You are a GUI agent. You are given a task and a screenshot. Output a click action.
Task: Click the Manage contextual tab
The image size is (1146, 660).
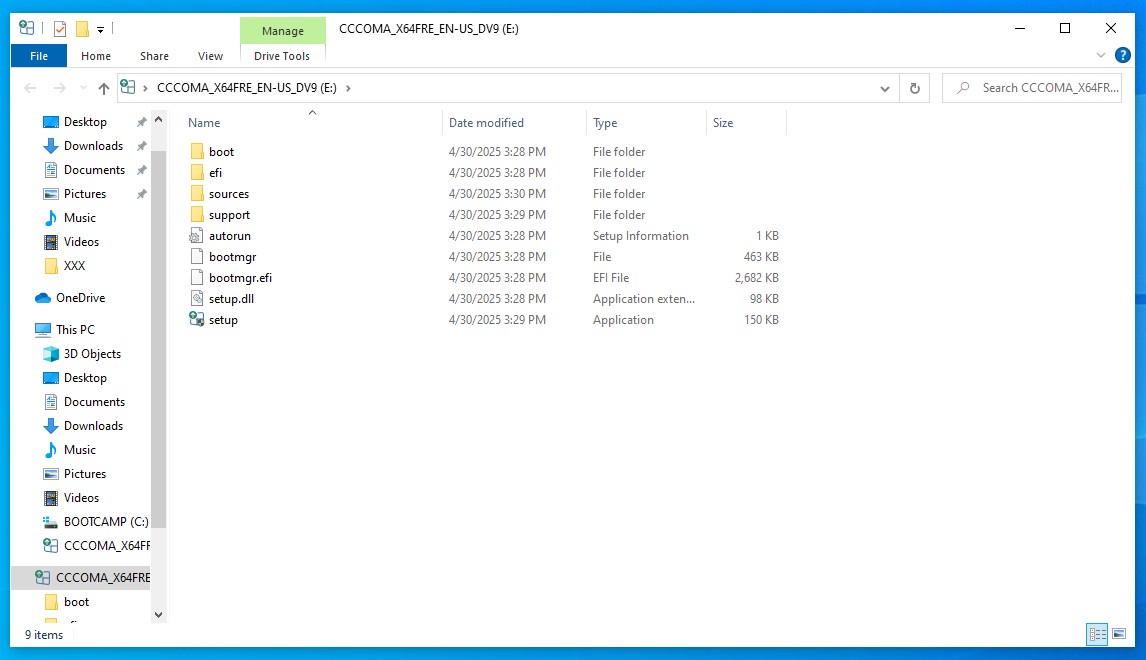click(283, 31)
